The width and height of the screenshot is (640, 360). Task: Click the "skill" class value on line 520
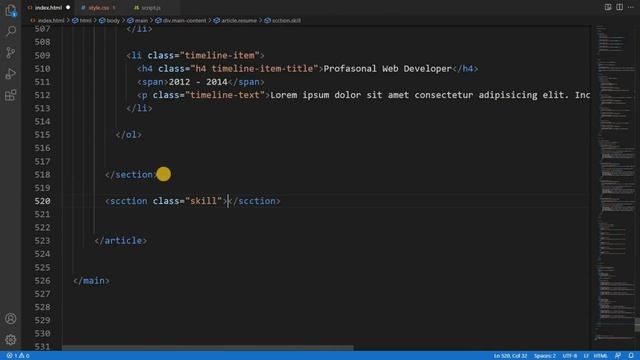pyautogui.click(x=203, y=201)
